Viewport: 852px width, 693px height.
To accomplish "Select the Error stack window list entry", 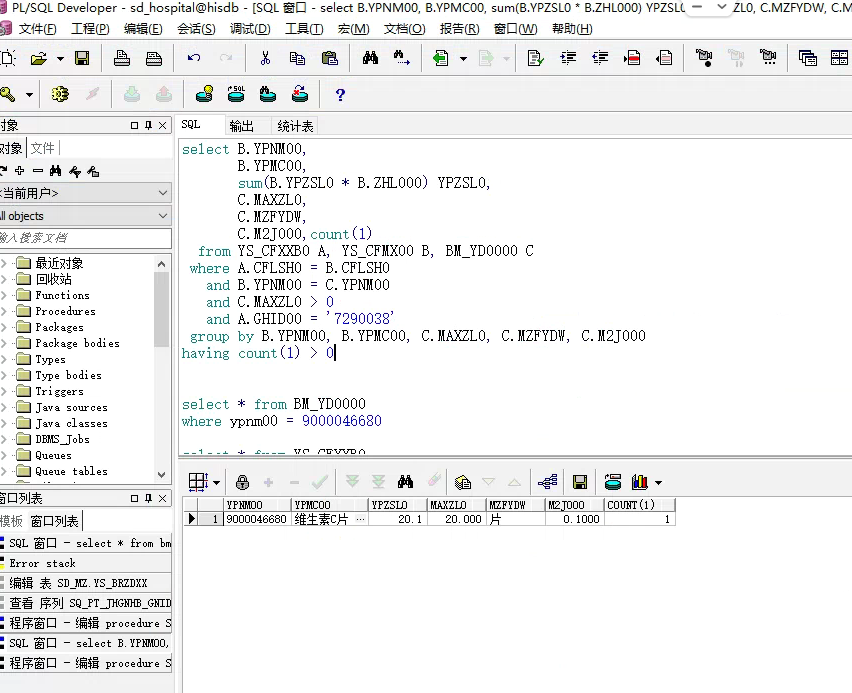I will tap(43, 563).
